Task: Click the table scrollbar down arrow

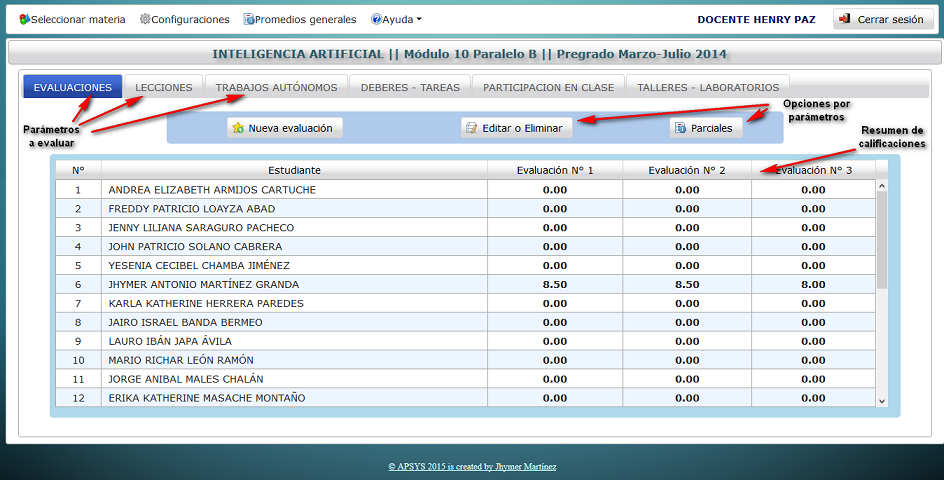Action: click(882, 401)
